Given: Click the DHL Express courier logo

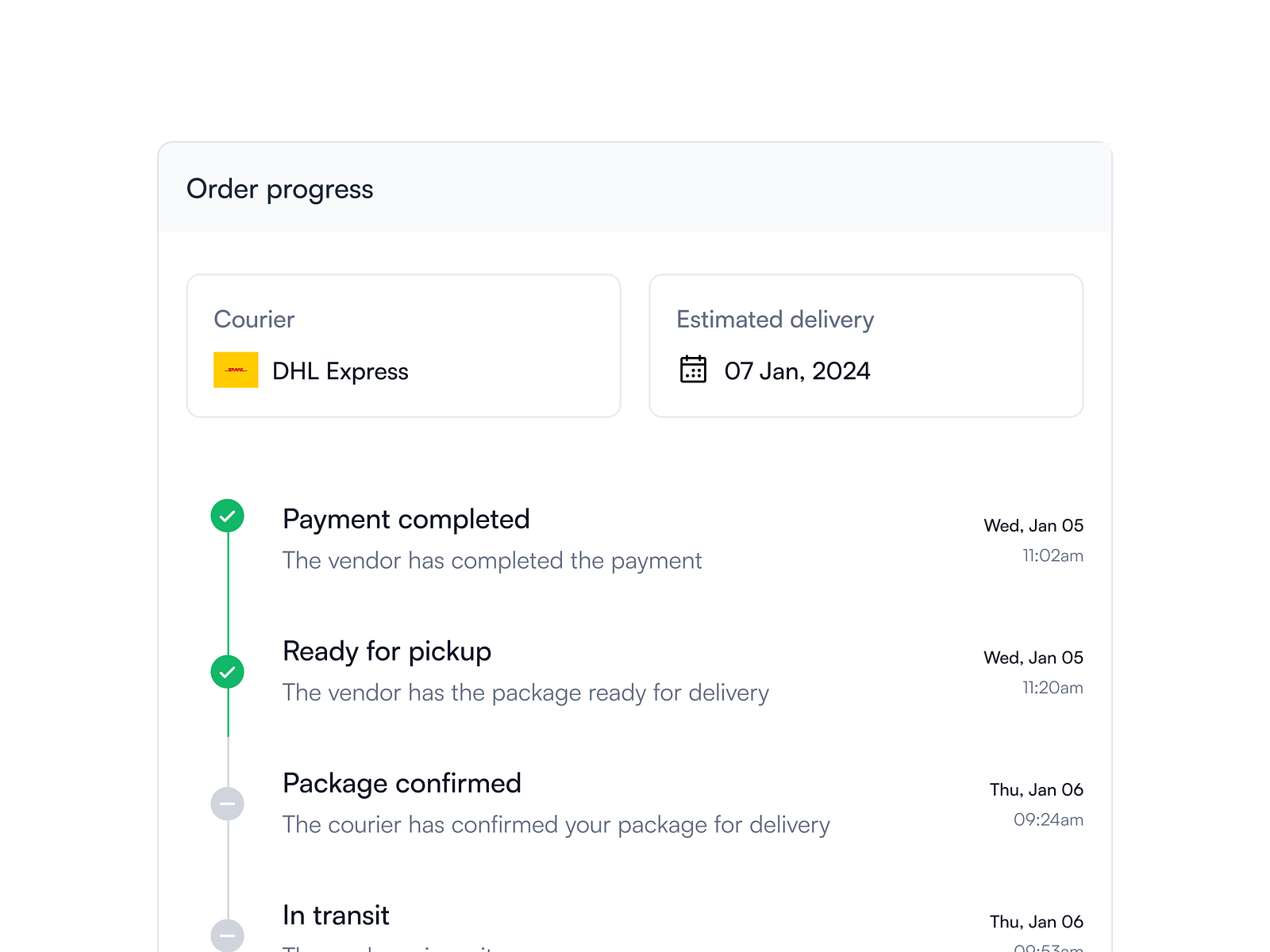Looking at the screenshot, I should [235, 370].
